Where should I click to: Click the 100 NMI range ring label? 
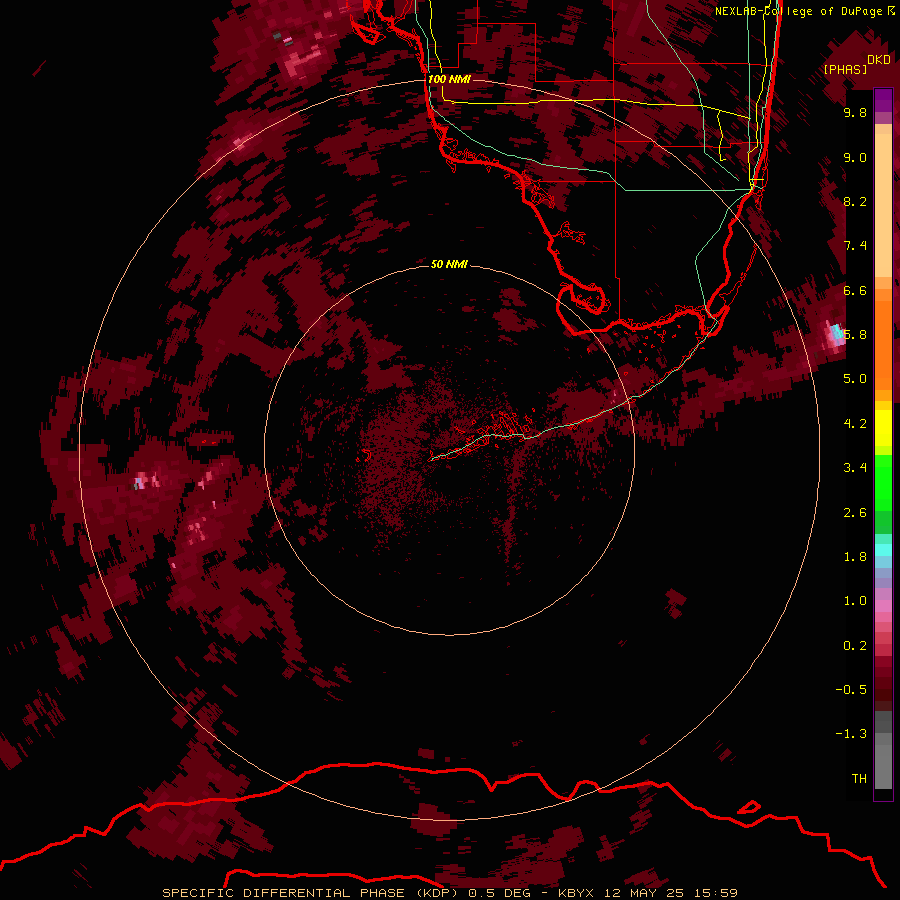point(449,79)
